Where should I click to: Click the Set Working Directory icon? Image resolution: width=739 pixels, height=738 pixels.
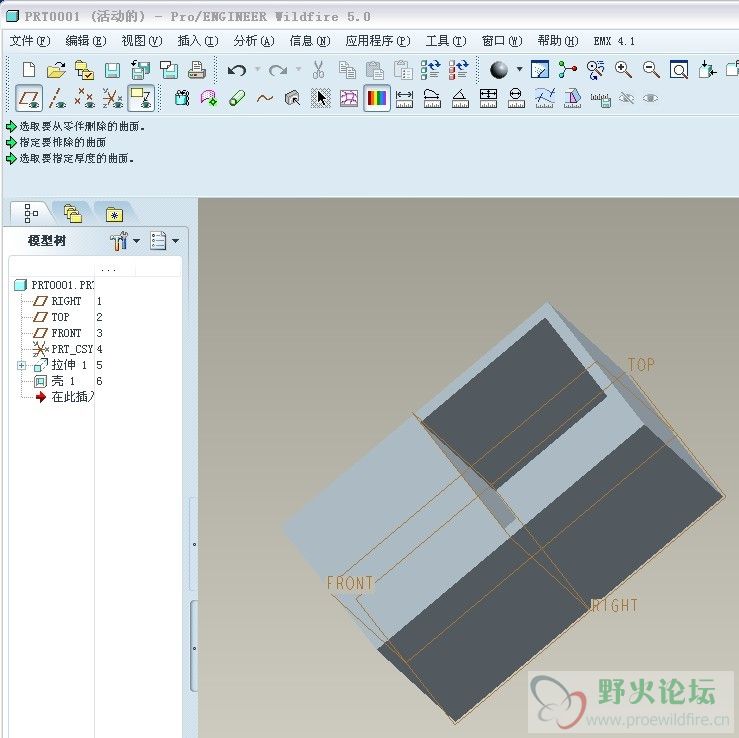84,70
